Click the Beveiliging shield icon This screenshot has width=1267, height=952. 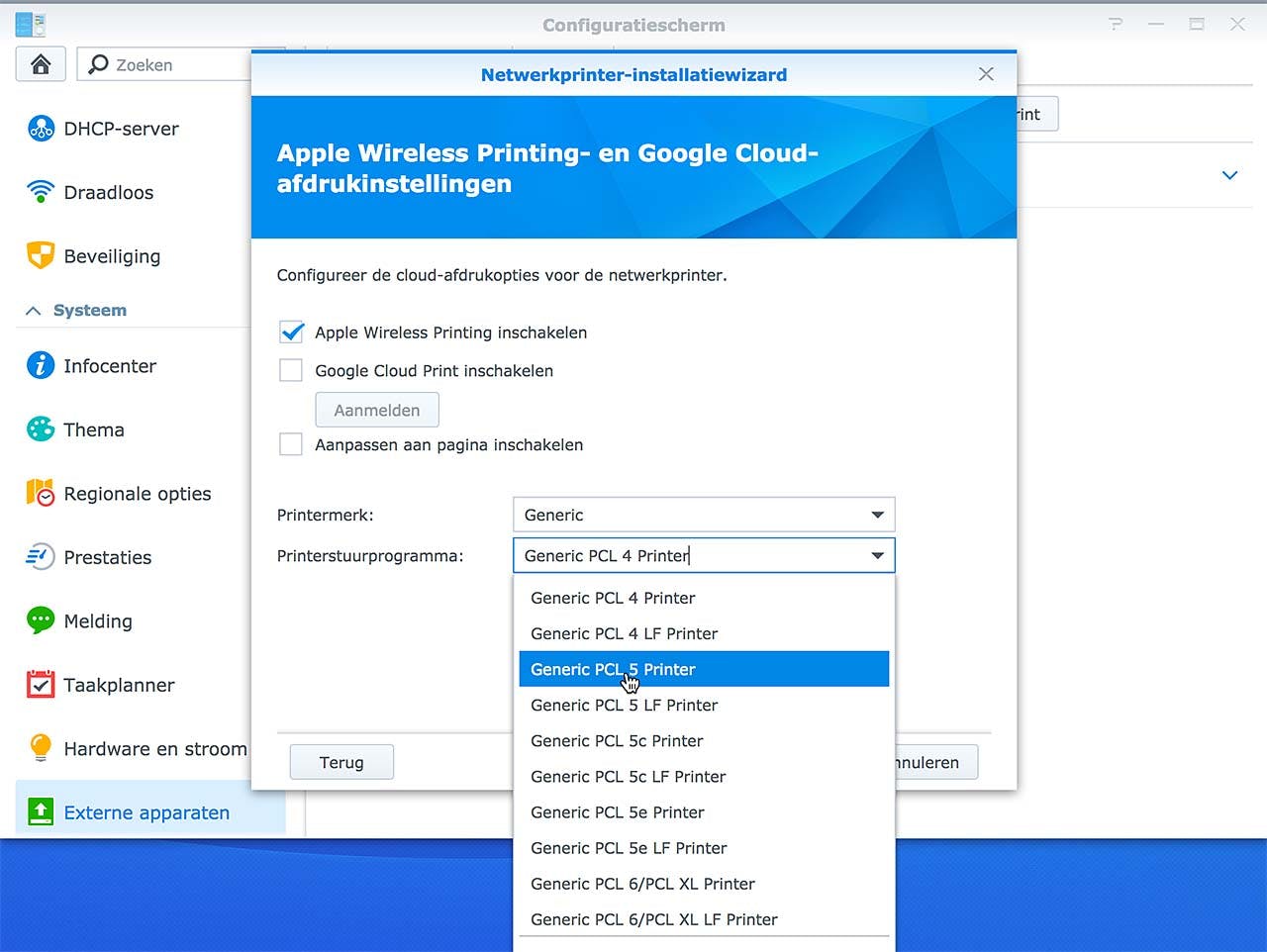click(x=41, y=255)
